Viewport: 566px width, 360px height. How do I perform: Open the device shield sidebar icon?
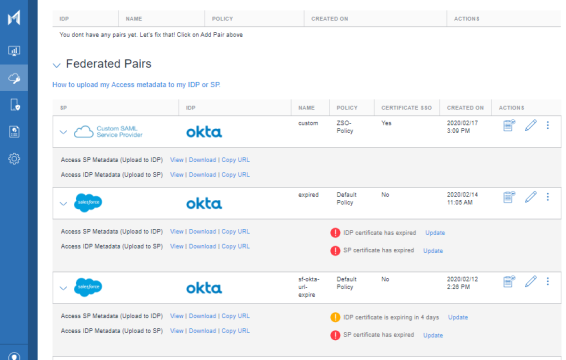click(14, 105)
